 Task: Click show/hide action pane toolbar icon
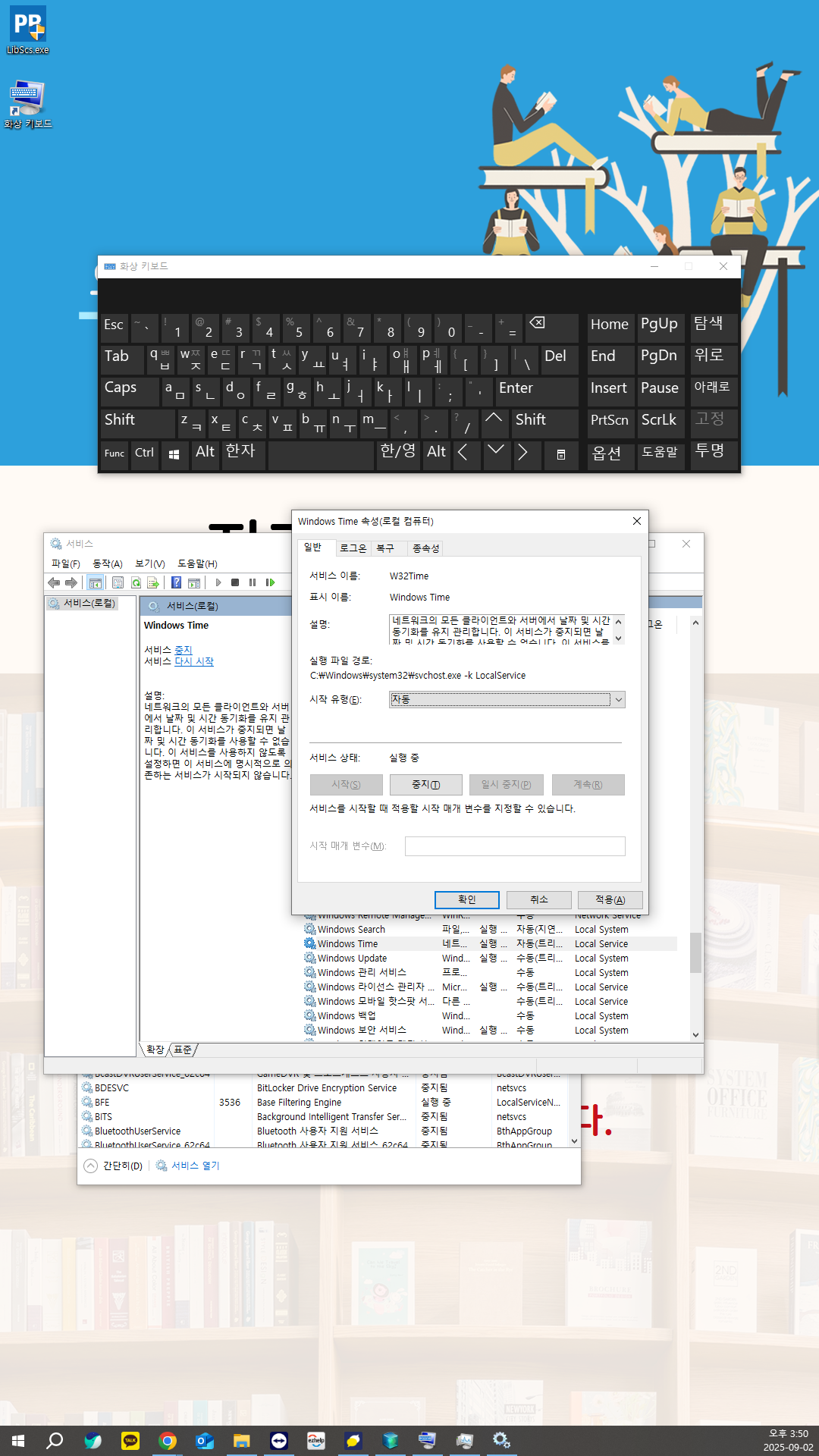pos(194,582)
